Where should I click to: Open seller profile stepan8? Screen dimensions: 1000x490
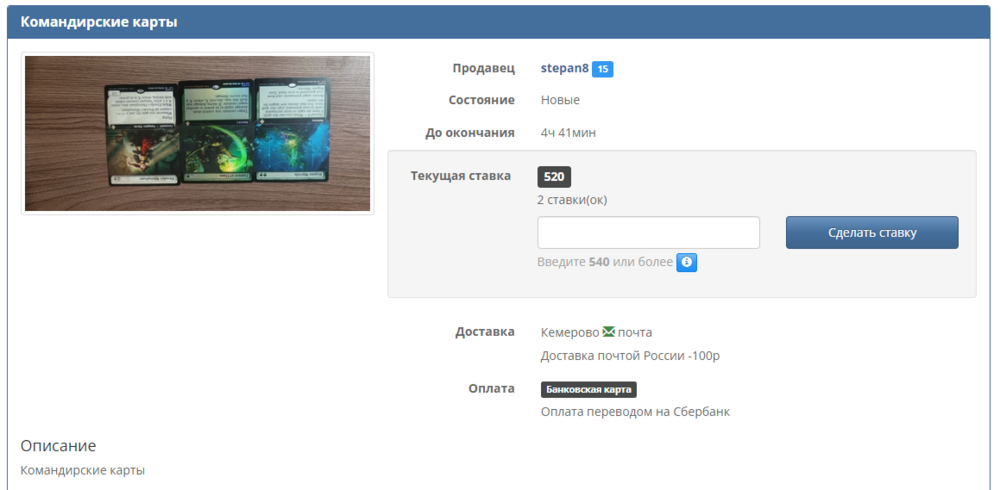pos(564,69)
